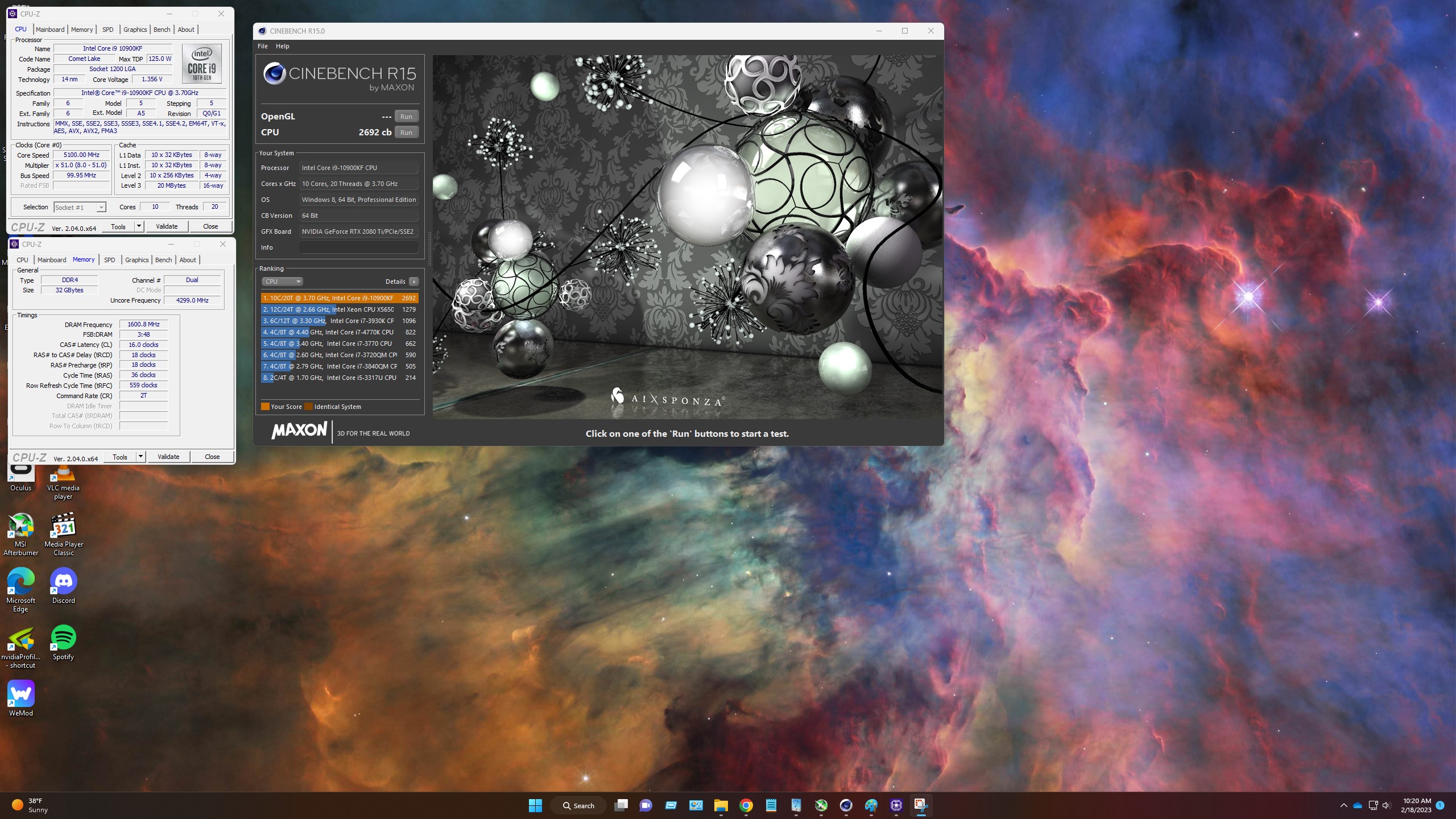Open clock showing 10:20 AM
Viewport: 1456px width, 819px height.
(1416, 805)
